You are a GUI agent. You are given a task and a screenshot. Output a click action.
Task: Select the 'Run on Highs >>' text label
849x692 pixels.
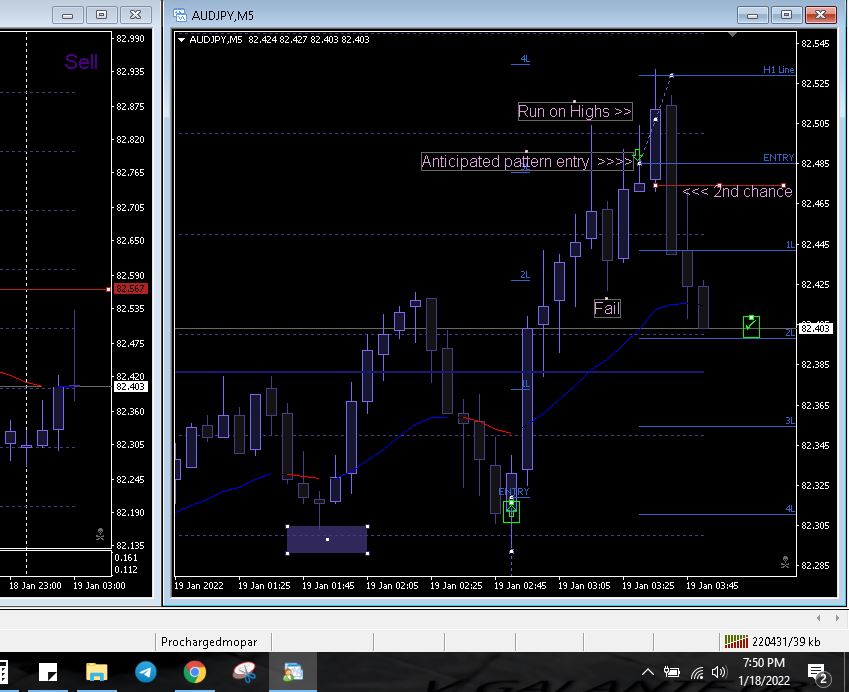tap(575, 111)
